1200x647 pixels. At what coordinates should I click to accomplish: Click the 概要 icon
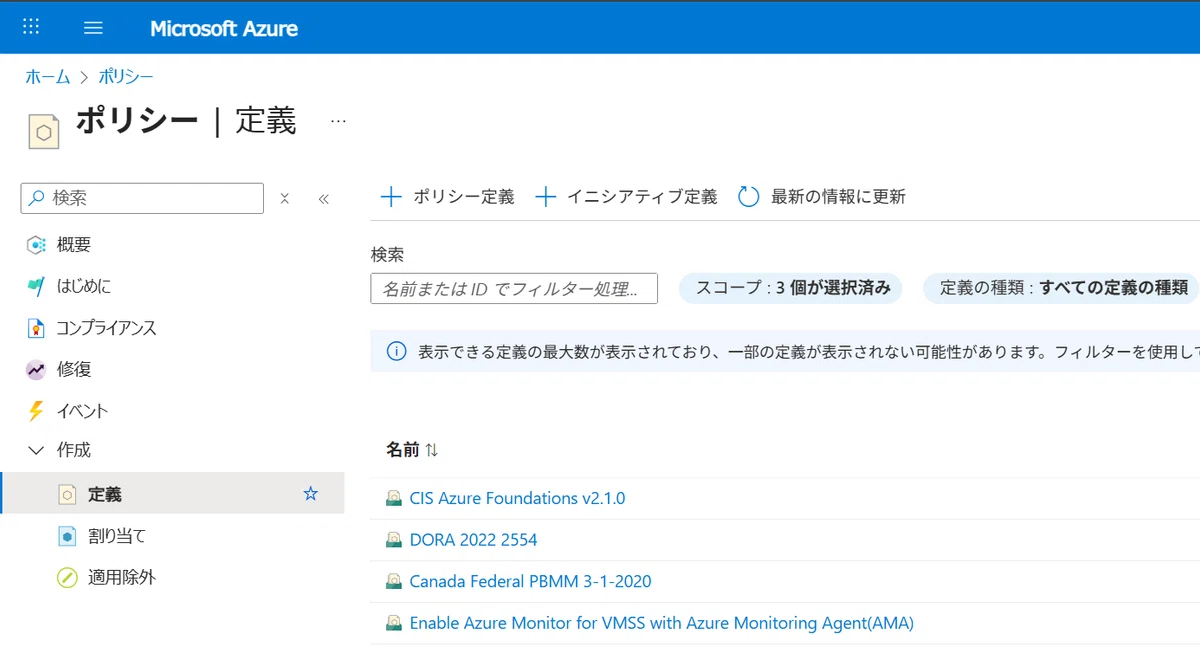[36, 245]
